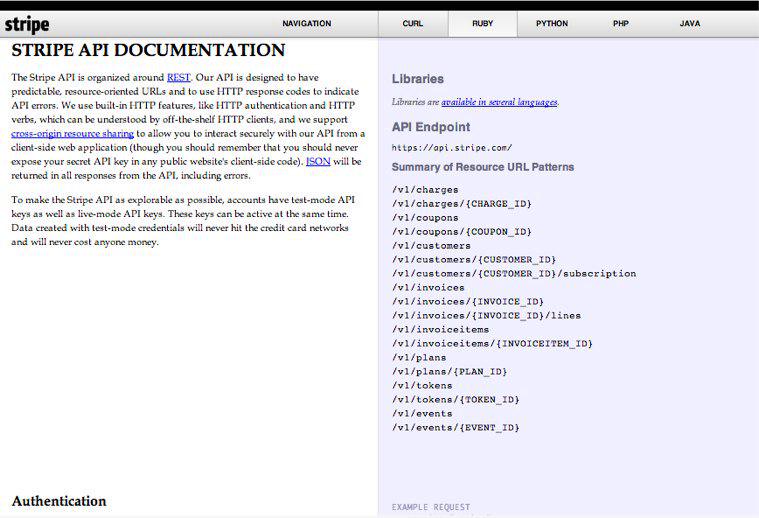Choose the PHP tab
Viewport: 759px width, 518px height.
(621, 23)
